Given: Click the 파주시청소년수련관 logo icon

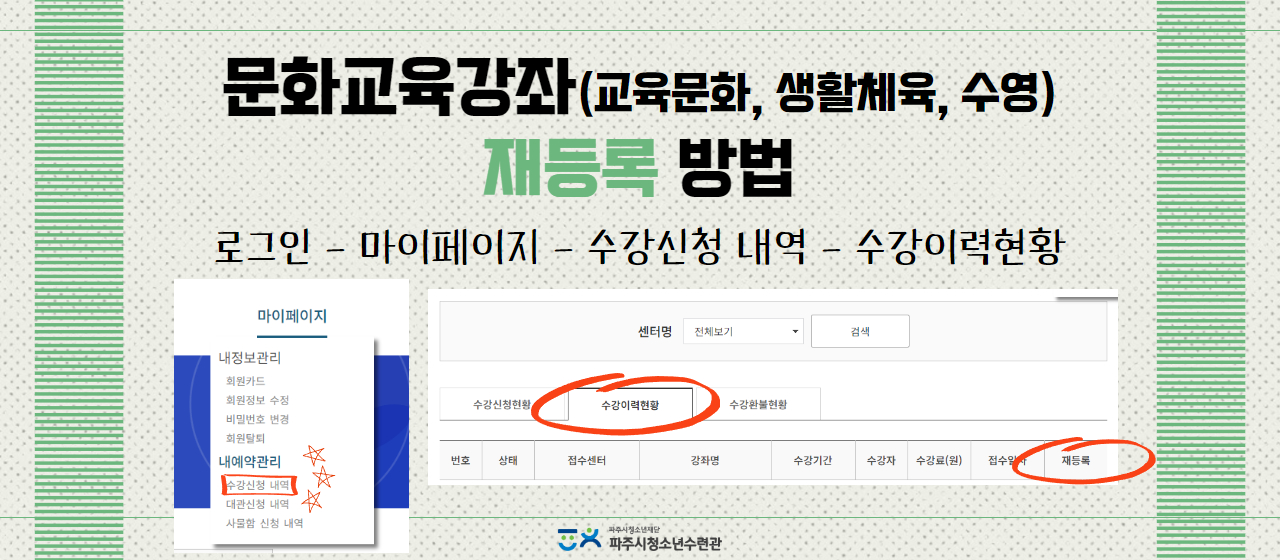Looking at the screenshot, I should [580, 540].
